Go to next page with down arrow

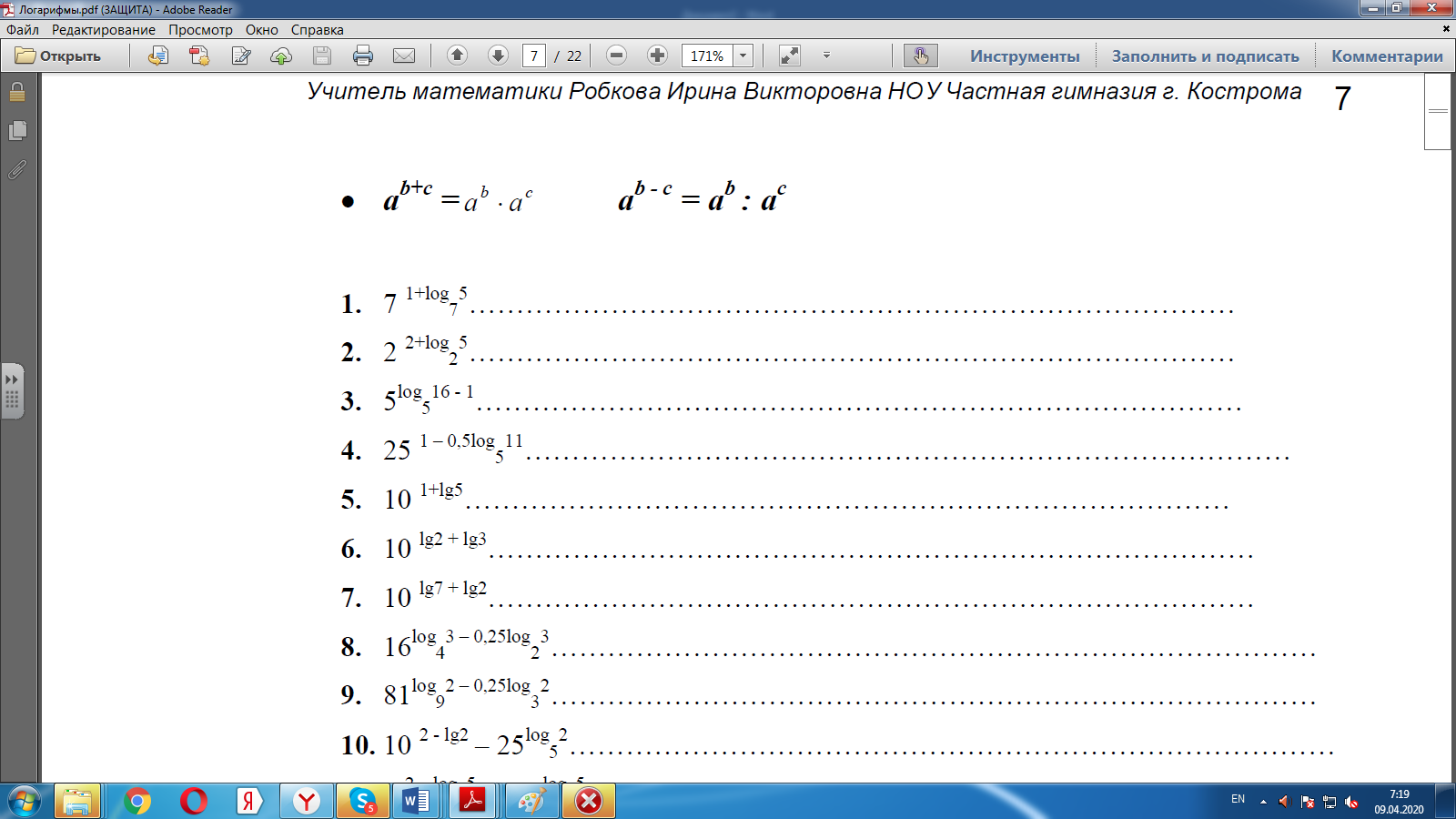(x=498, y=56)
